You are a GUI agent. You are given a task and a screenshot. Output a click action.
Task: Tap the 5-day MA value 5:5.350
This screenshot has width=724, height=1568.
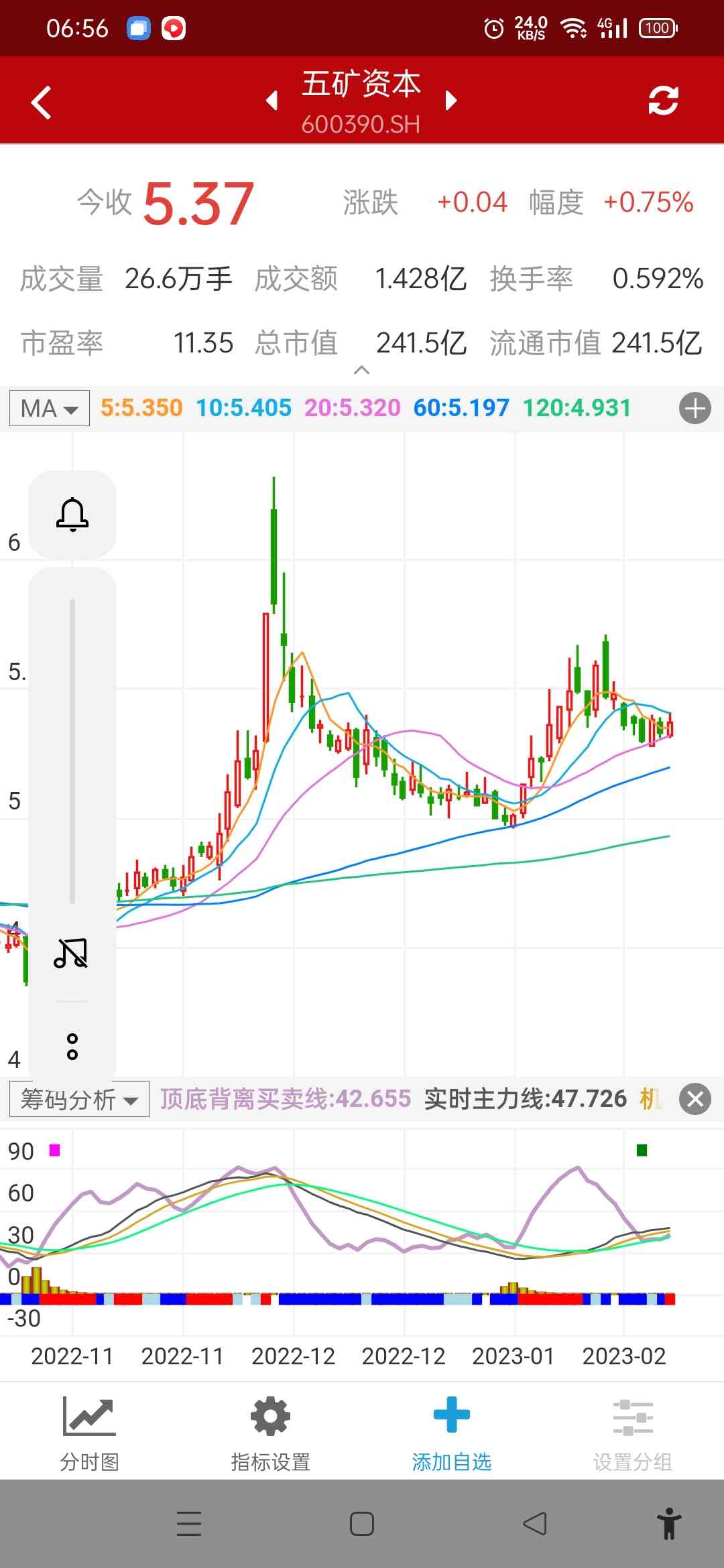tap(141, 407)
